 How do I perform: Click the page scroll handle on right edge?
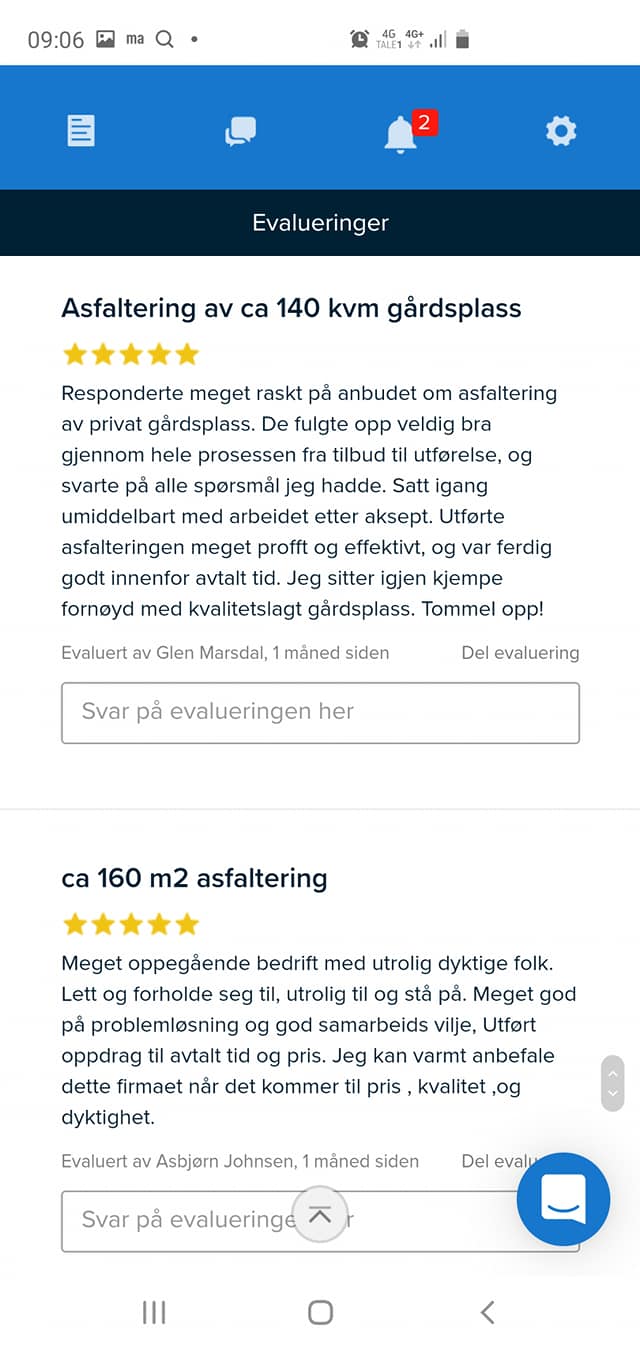pyautogui.click(x=613, y=1083)
